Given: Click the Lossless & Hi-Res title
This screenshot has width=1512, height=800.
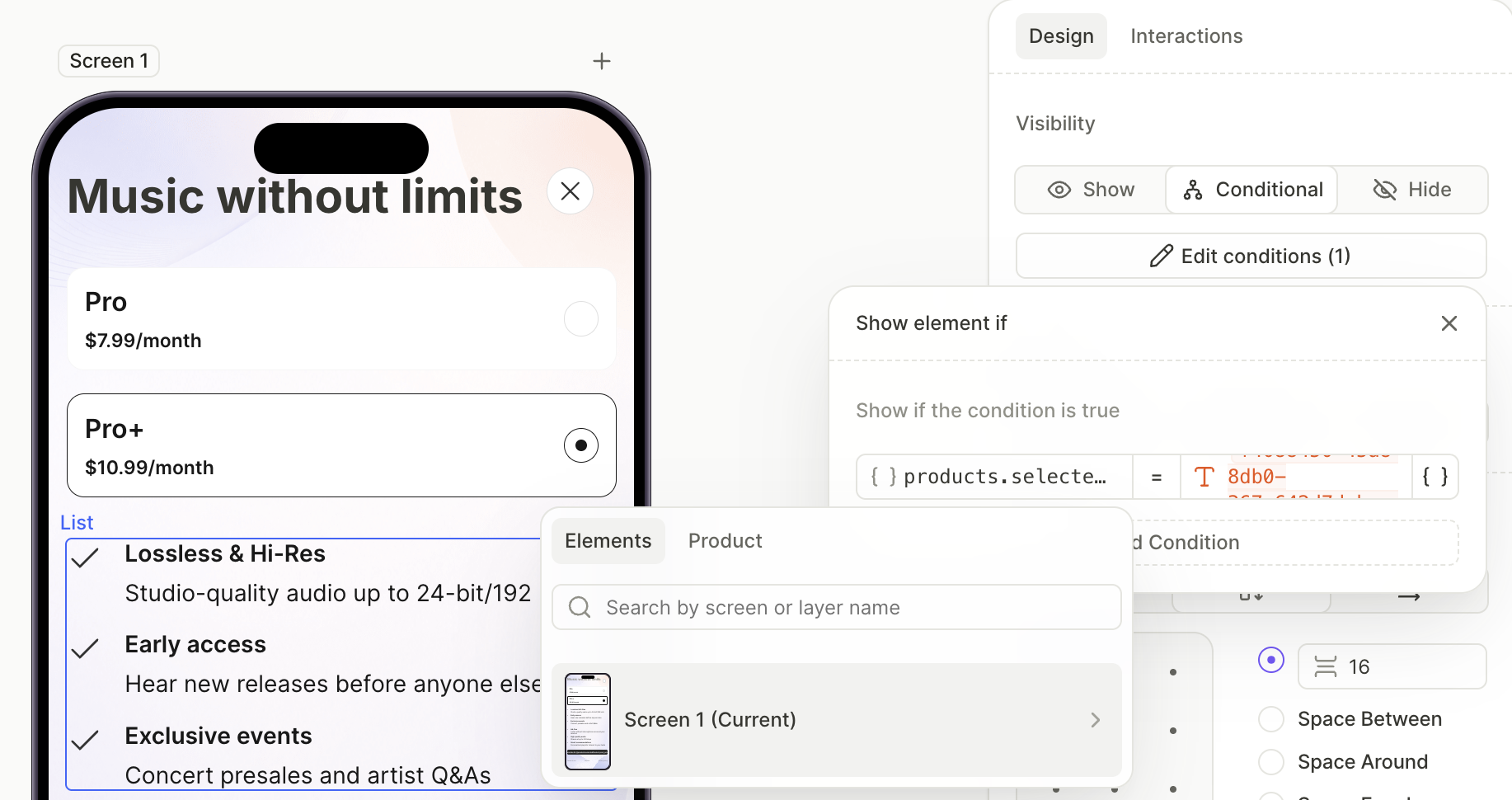Looking at the screenshot, I should tap(225, 553).
